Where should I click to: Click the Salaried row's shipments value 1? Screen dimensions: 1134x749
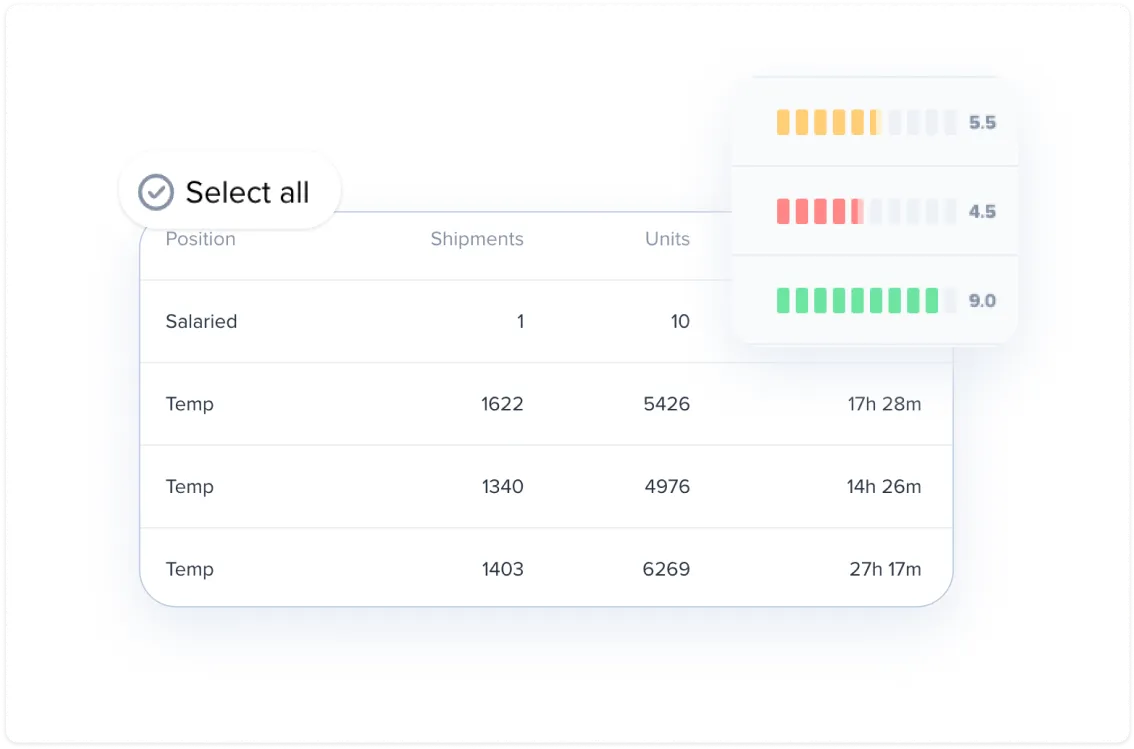[x=520, y=322]
